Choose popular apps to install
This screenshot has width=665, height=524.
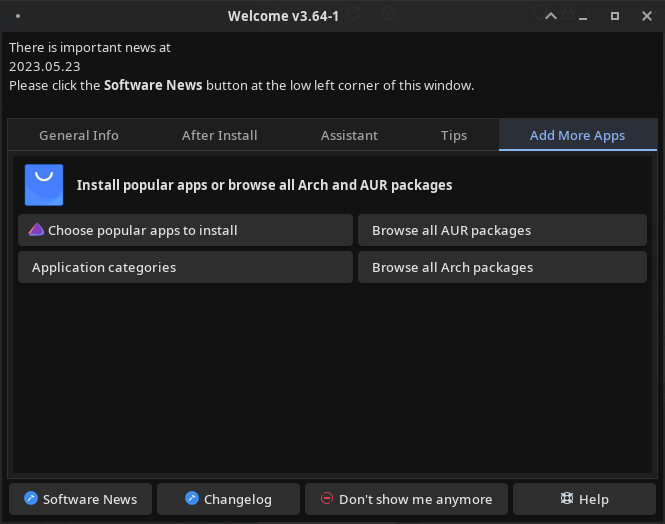(x=185, y=230)
